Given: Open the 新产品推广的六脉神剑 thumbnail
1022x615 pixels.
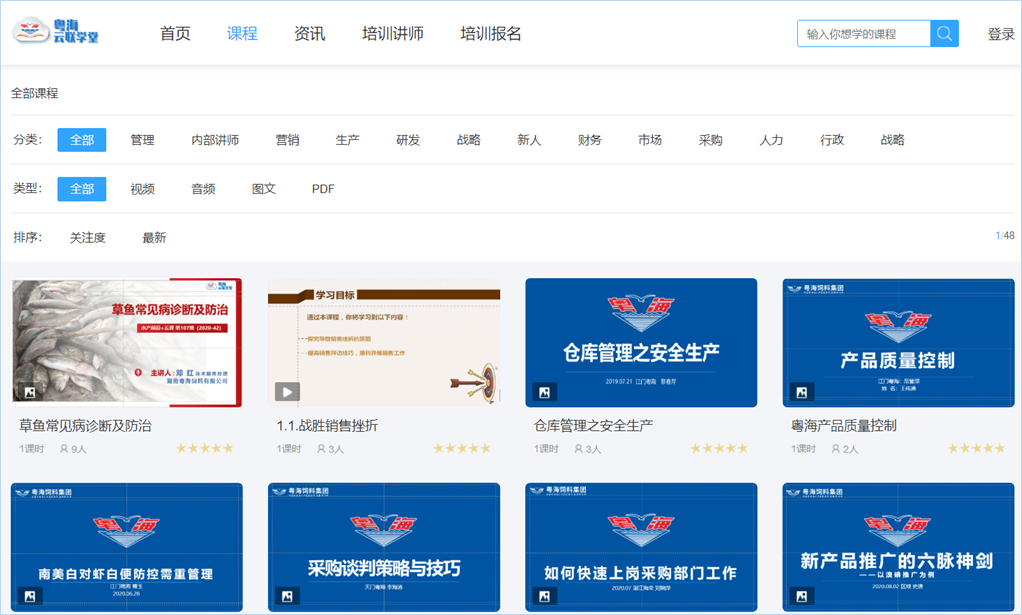Looking at the screenshot, I should pos(899,547).
